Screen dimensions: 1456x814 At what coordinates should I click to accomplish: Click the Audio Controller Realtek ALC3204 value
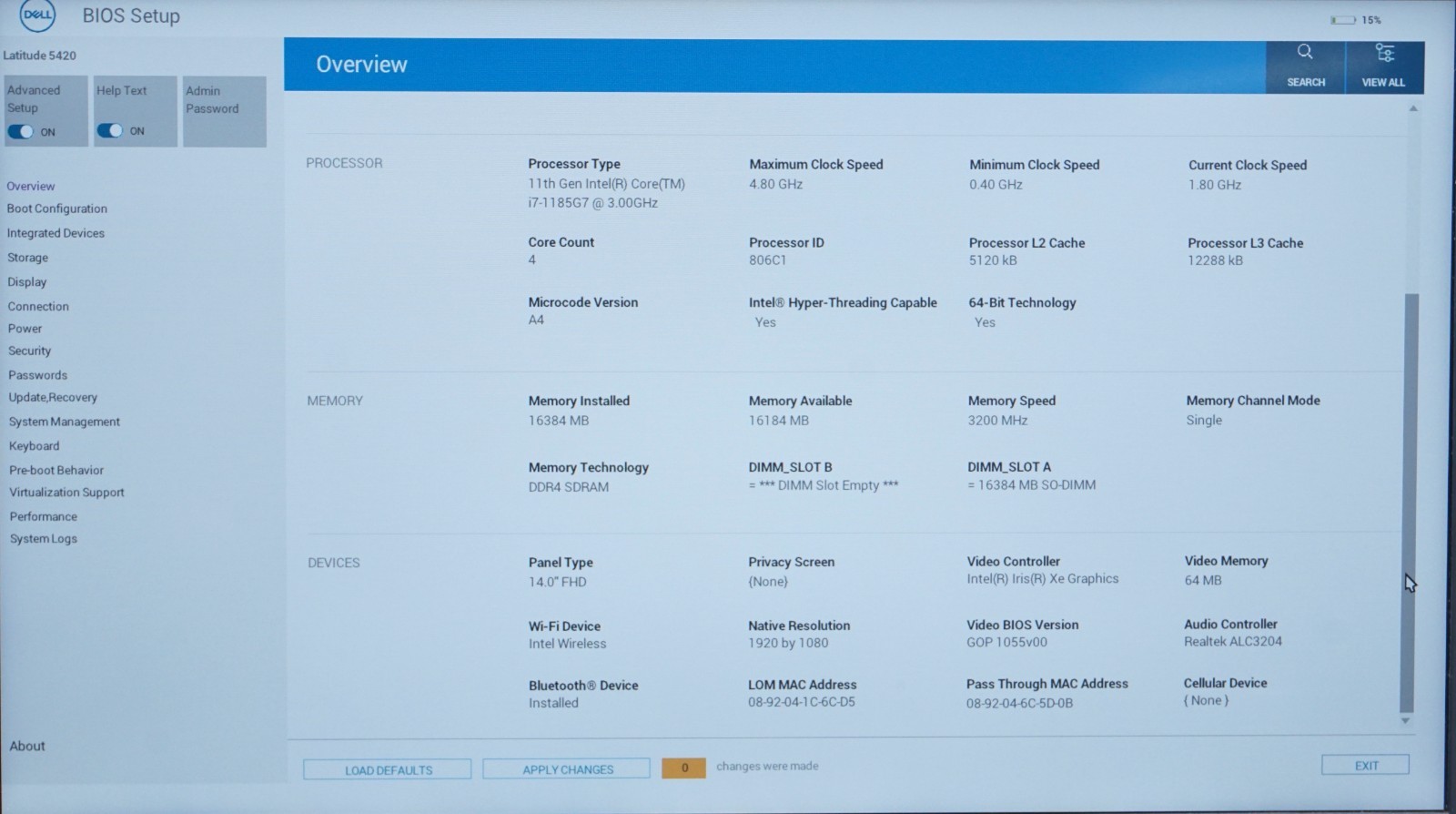(1233, 641)
